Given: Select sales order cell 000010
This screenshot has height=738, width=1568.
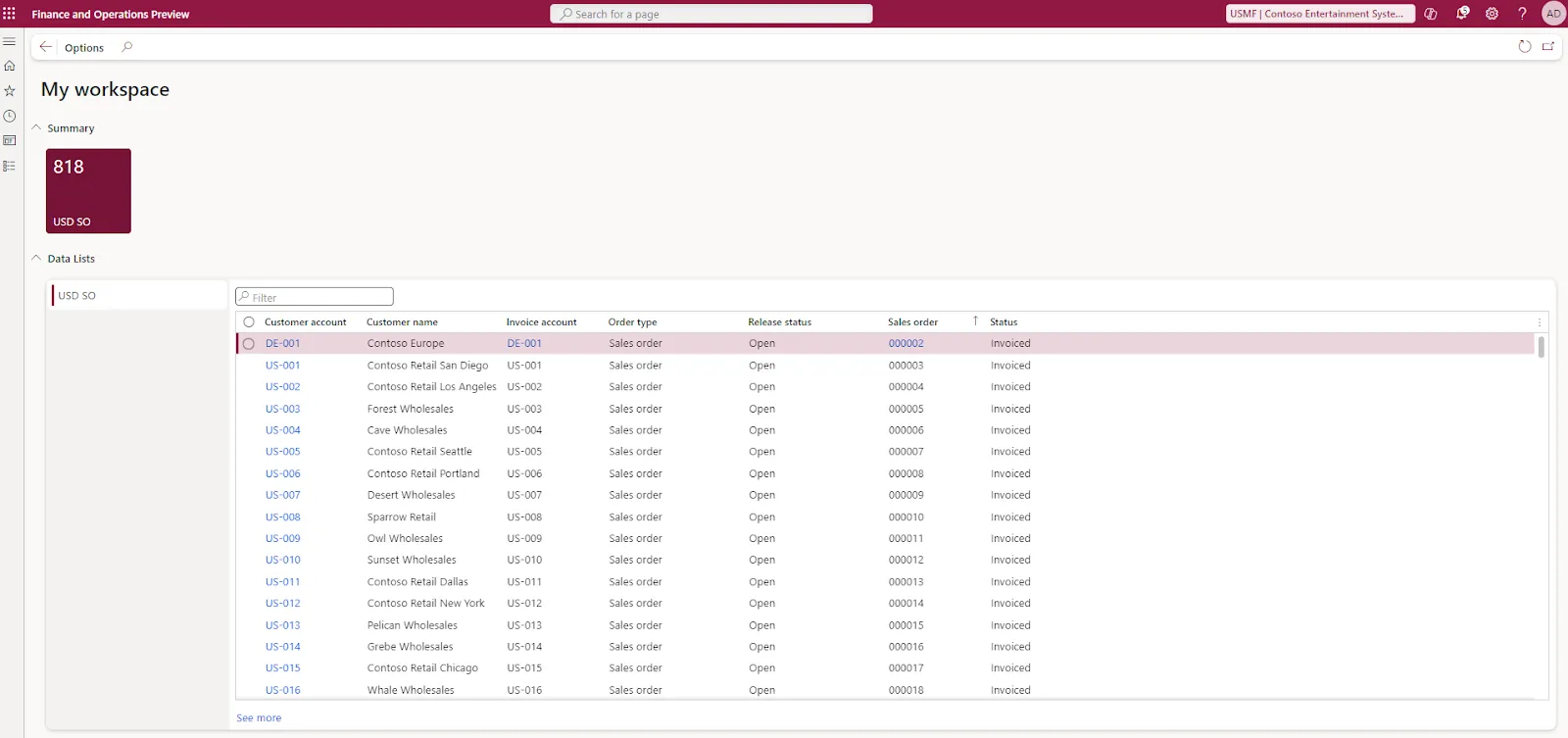Looking at the screenshot, I should point(906,517).
